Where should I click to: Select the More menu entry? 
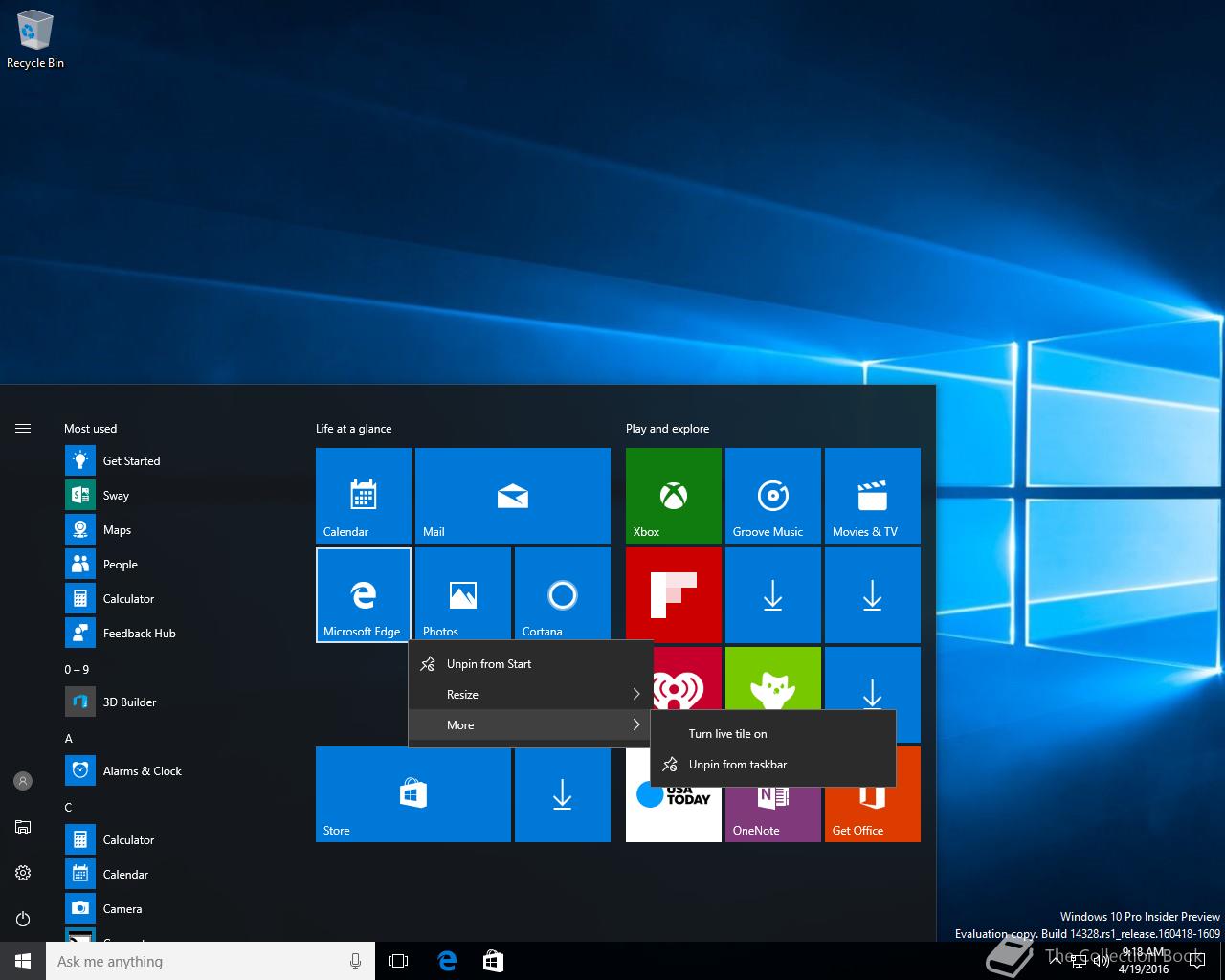(x=530, y=724)
